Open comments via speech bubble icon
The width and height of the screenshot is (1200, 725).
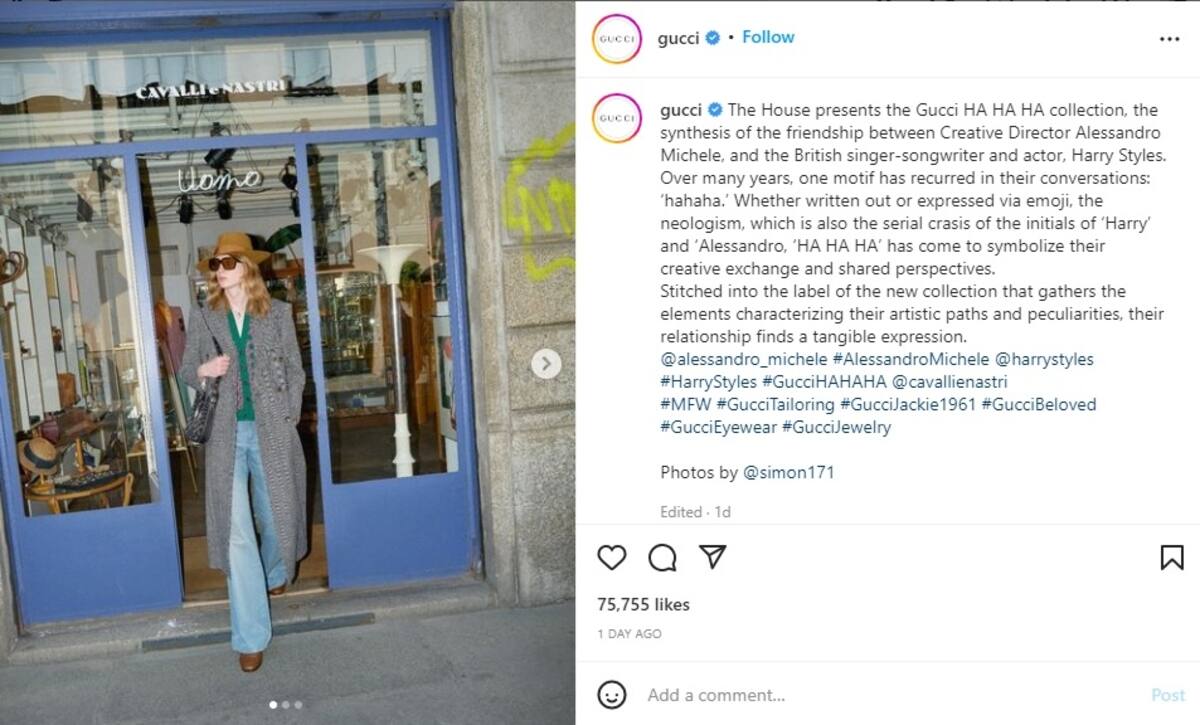[662, 557]
